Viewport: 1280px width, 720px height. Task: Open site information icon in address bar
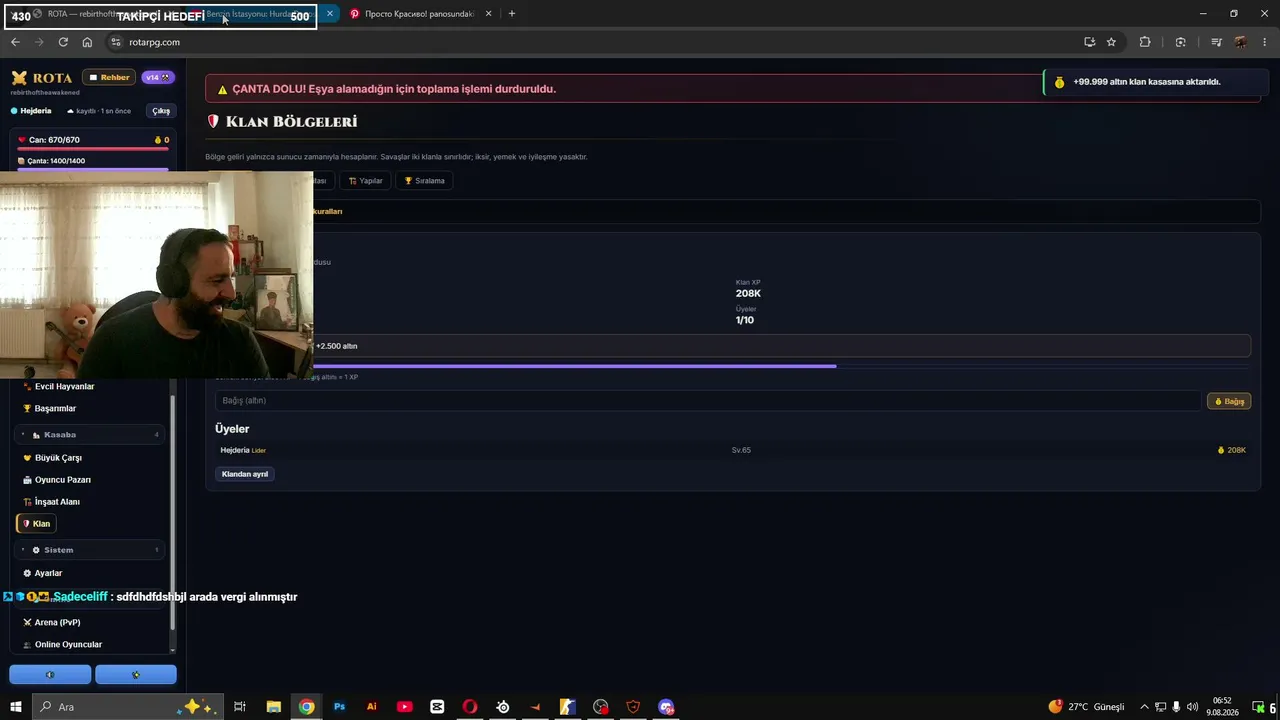tap(116, 42)
